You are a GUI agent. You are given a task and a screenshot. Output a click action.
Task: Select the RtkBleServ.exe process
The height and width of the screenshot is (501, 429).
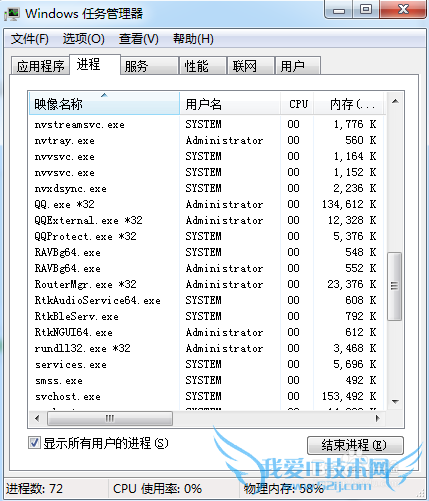click(x=207, y=316)
